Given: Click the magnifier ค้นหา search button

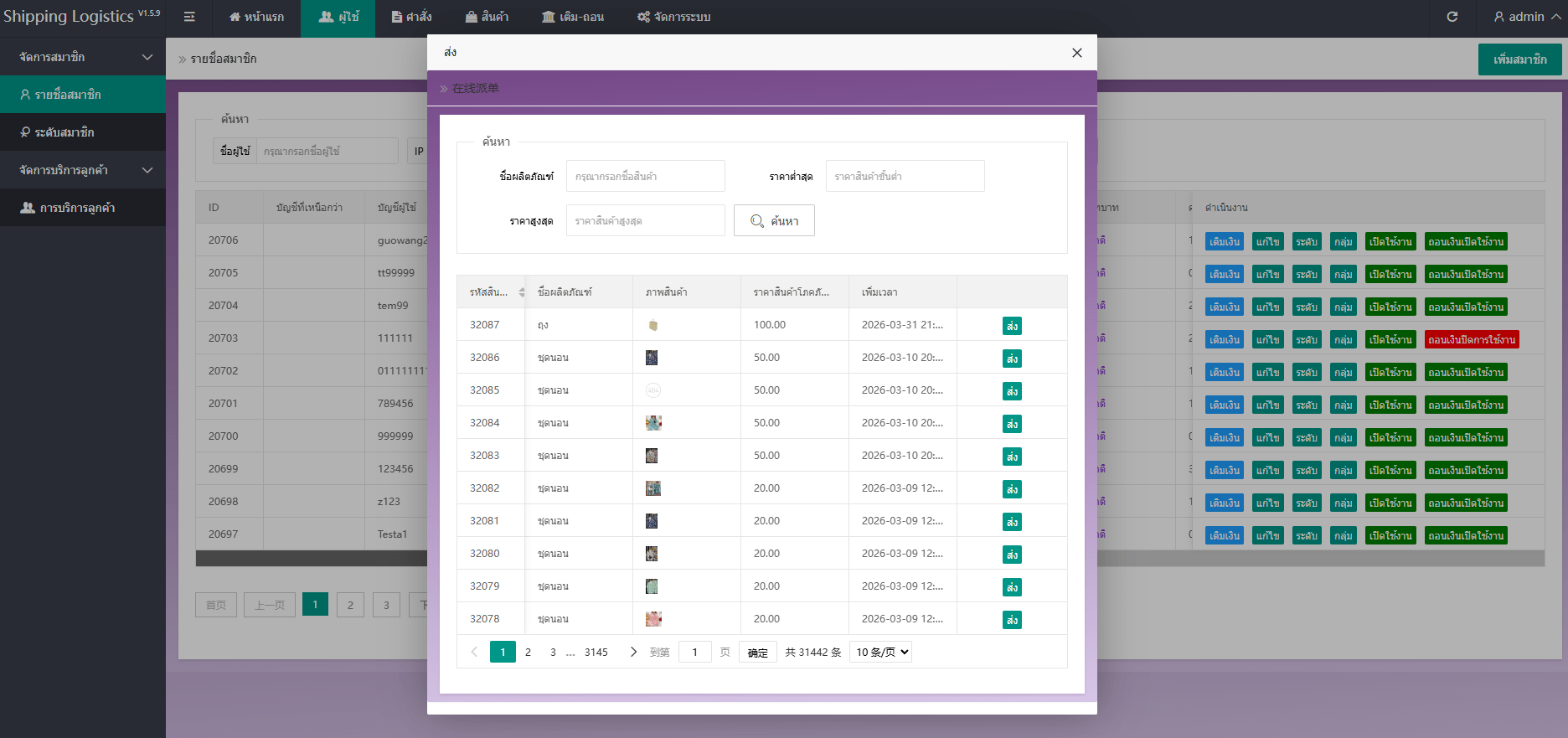Looking at the screenshot, I should click(774, 221).
